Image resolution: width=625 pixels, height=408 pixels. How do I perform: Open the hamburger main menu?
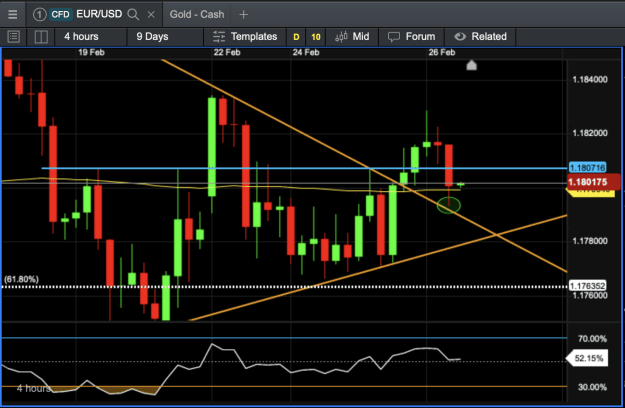(x=12, y=14)
